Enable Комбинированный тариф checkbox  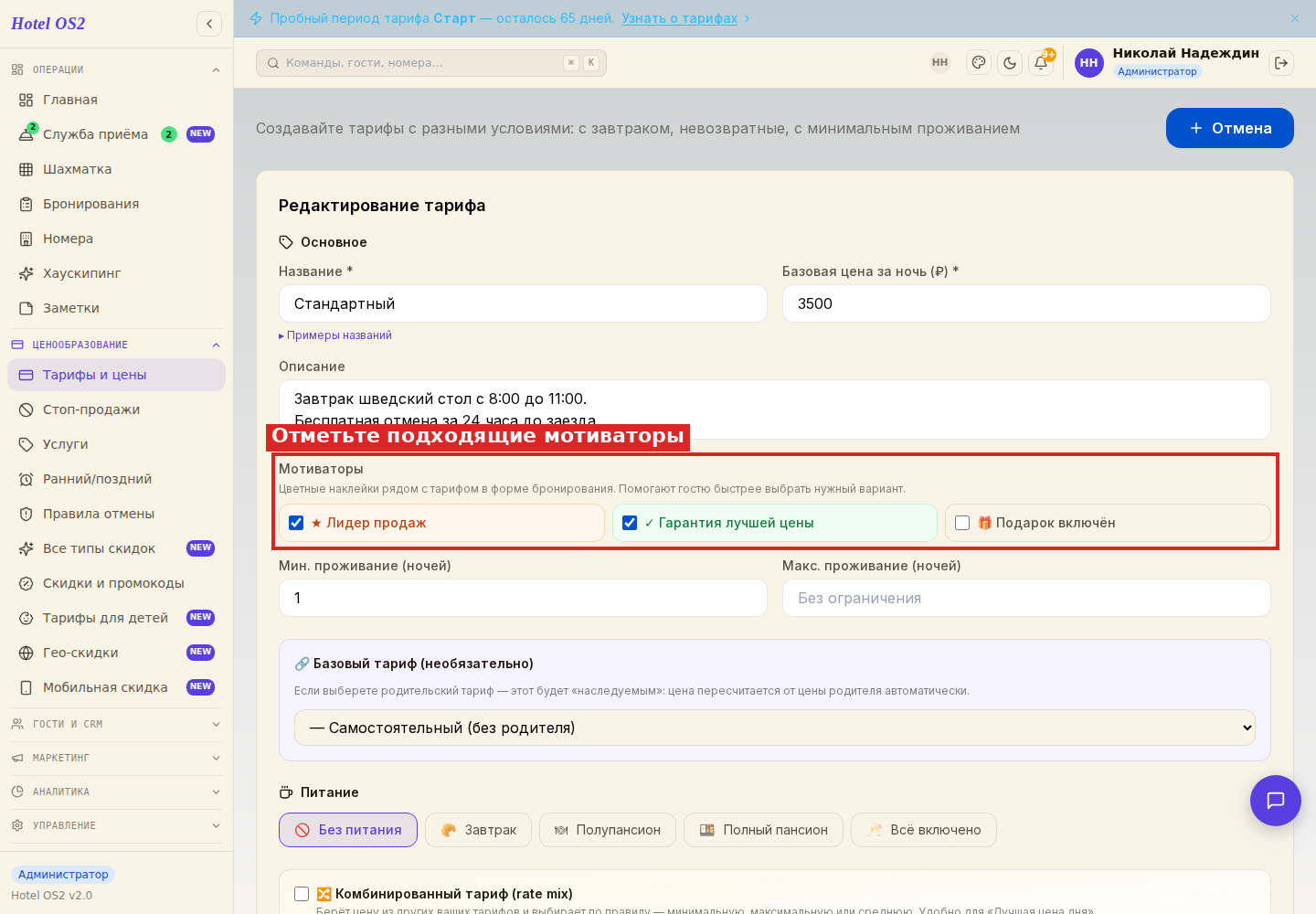click(x=302, y=894)
